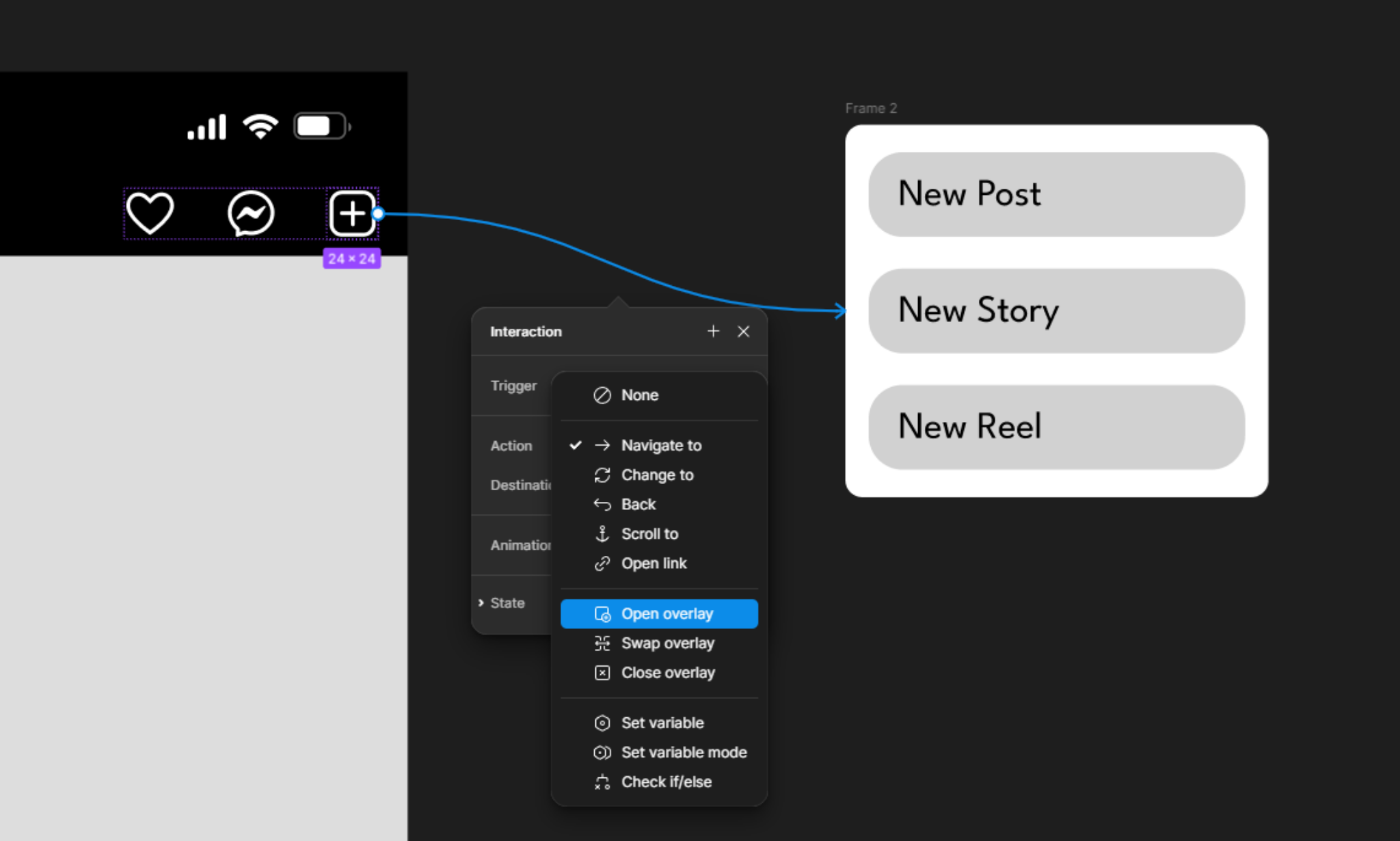Choose Swap overlay option
This screenshot has height=841, width=1400.
click(x=659, y=643)
